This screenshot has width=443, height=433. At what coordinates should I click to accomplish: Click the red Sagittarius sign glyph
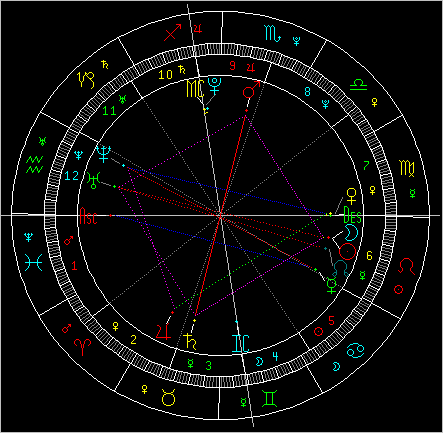click(x=173, y=32)
